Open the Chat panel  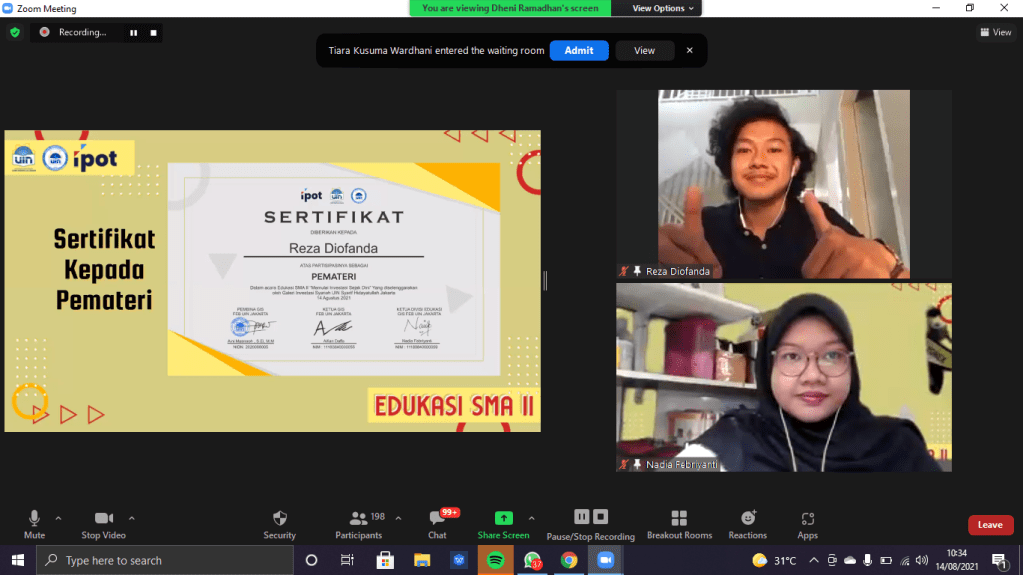tap(437, 518)
